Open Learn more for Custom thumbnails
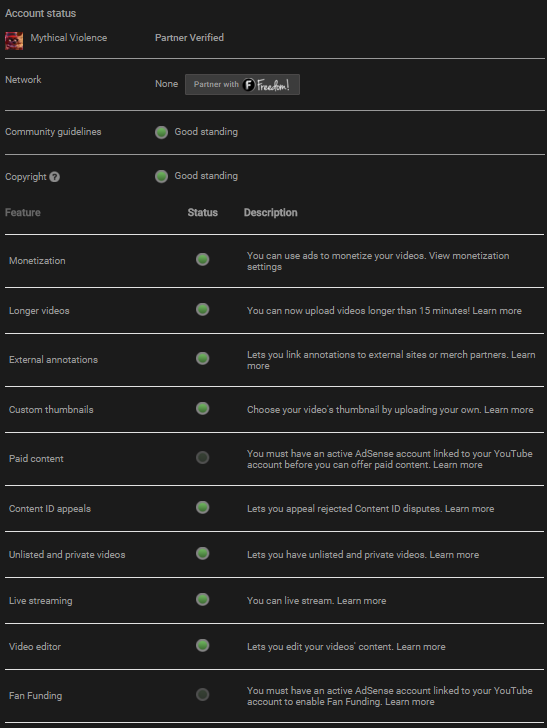The height and width of the screenshot is (728, 547). (x=508, y=410)
